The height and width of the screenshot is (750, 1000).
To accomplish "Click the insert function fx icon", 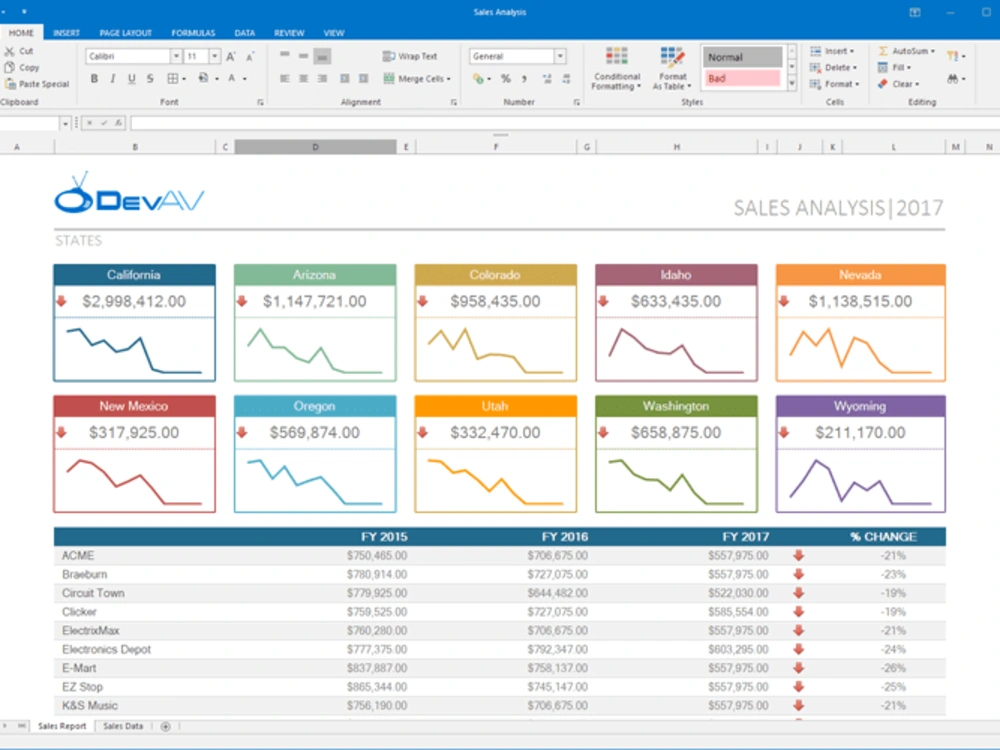I will click(118, 123).
